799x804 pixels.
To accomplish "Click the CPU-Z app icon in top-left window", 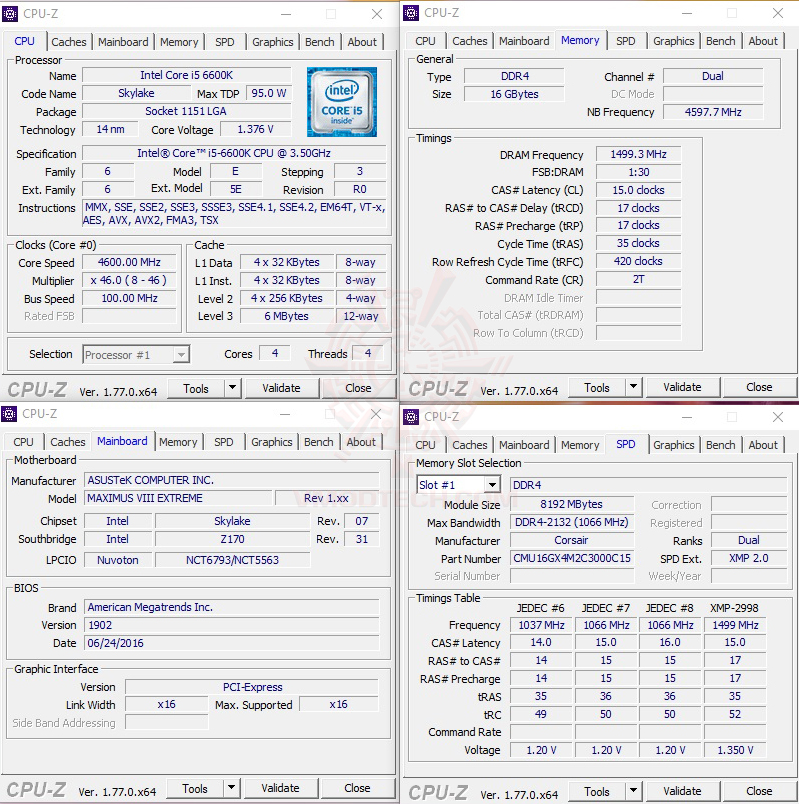I will pyautogui.click(x=10, y=13).
